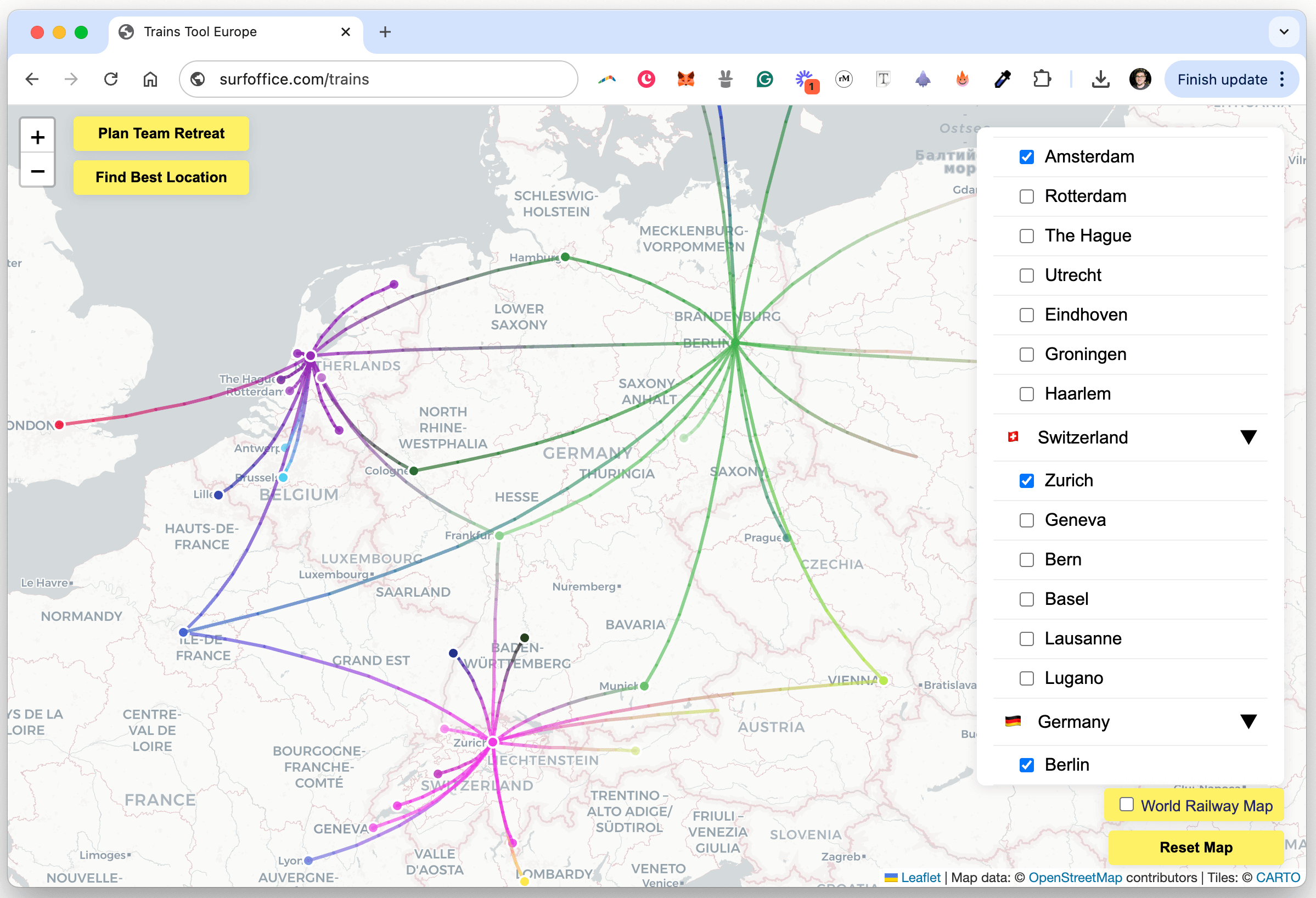
Task: Open browser downloads icon
Action: (x=1100, y=79)
